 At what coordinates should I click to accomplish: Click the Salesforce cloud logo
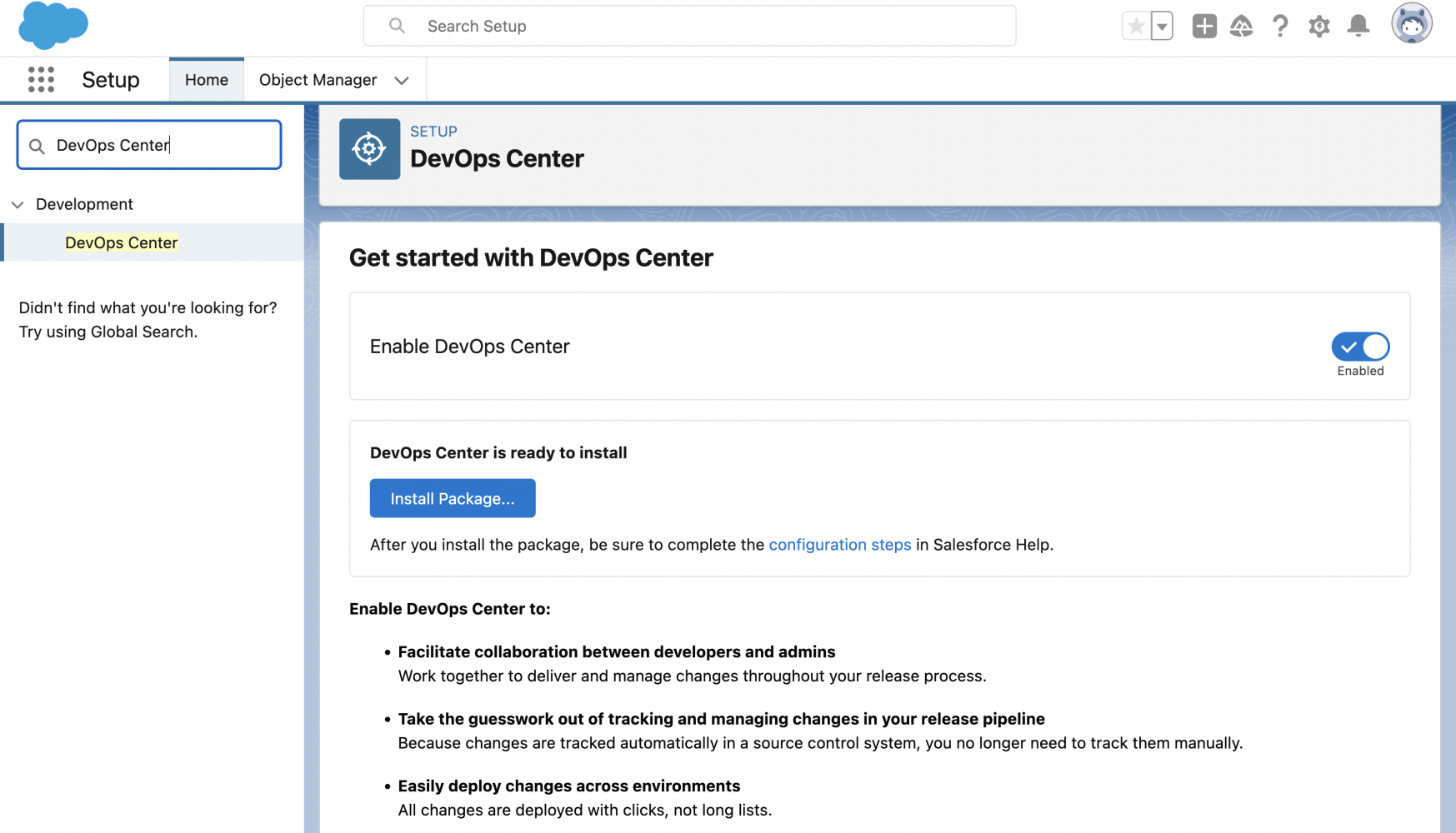point(53,25)
